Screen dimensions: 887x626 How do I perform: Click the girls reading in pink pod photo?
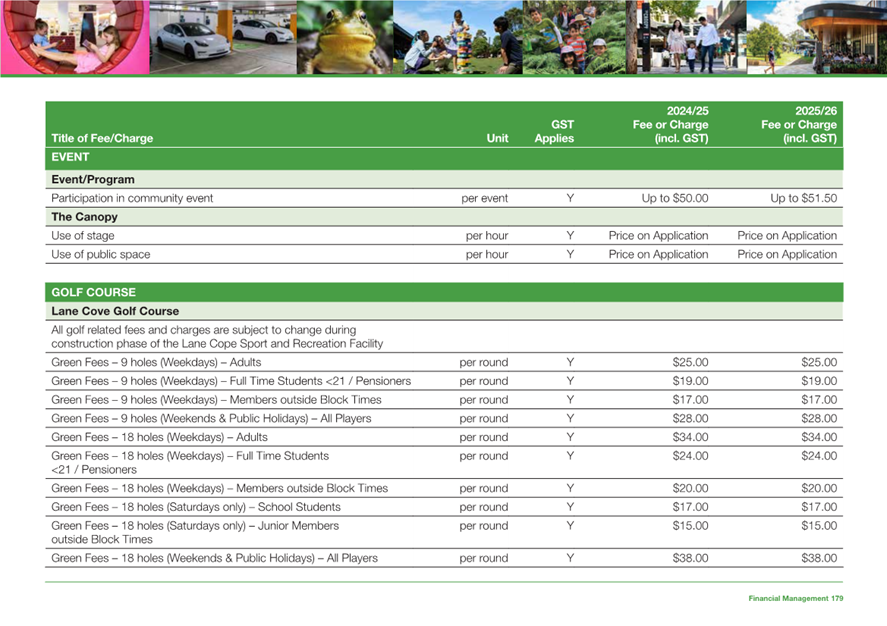[x=75, y=37]
